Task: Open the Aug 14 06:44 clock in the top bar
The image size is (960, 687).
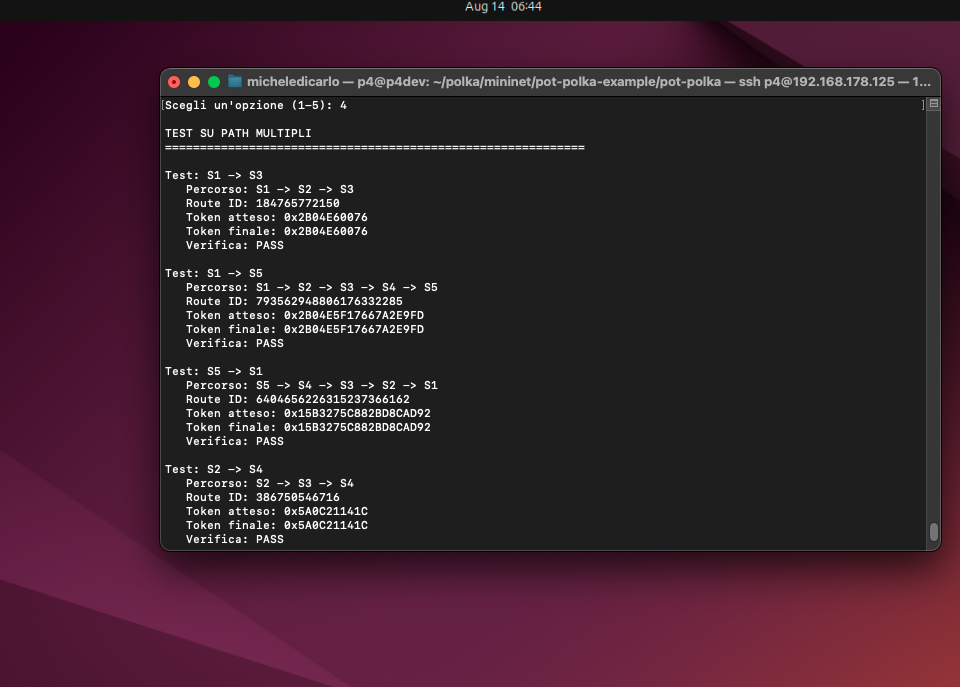Action: [503, 7]
